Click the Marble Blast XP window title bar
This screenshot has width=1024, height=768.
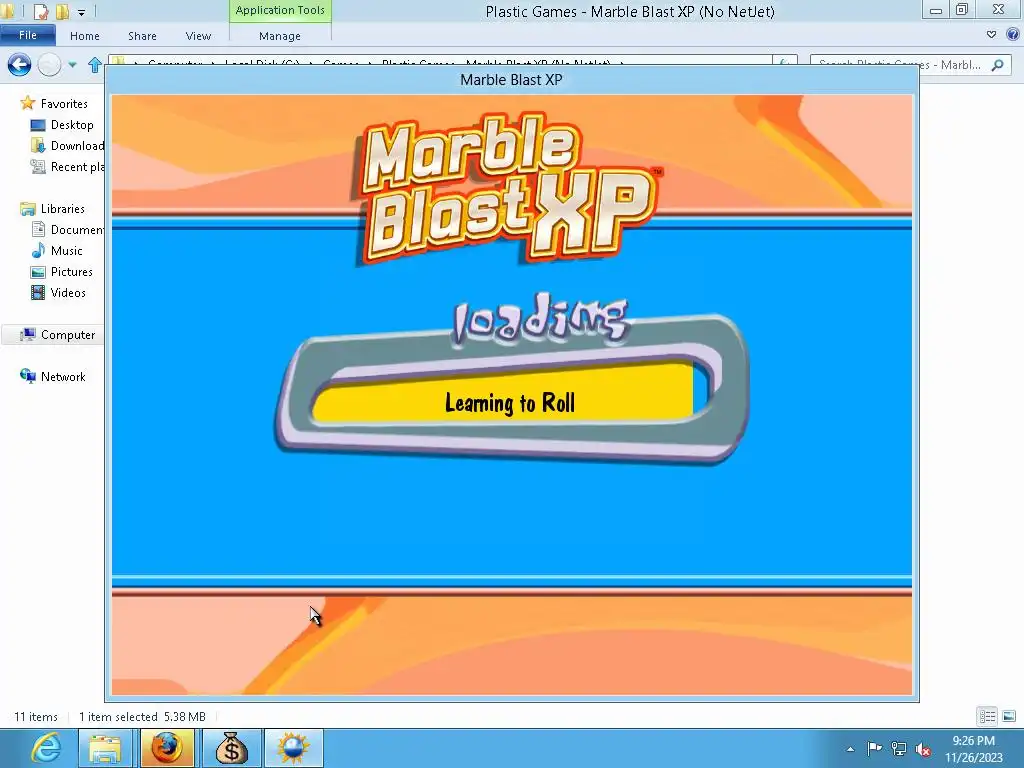coord(511,80)
